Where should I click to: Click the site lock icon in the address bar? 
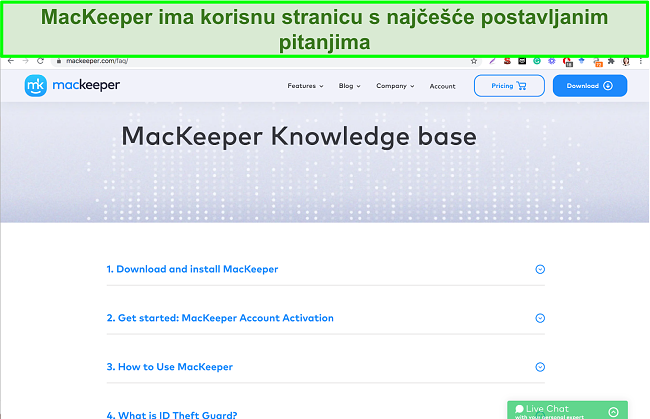click(x=58, y=61)
